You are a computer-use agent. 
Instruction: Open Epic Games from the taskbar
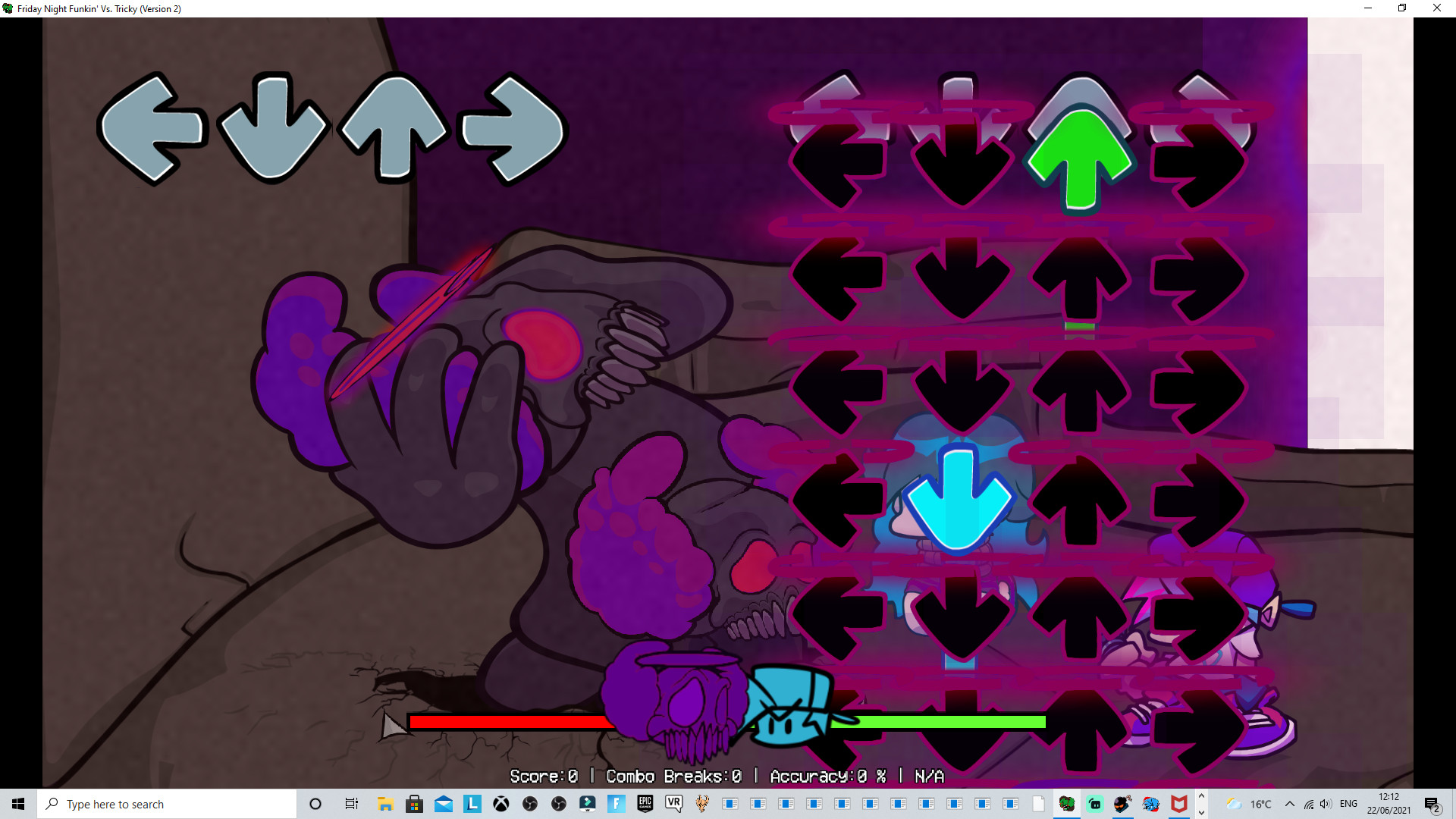tap(645, 804)
